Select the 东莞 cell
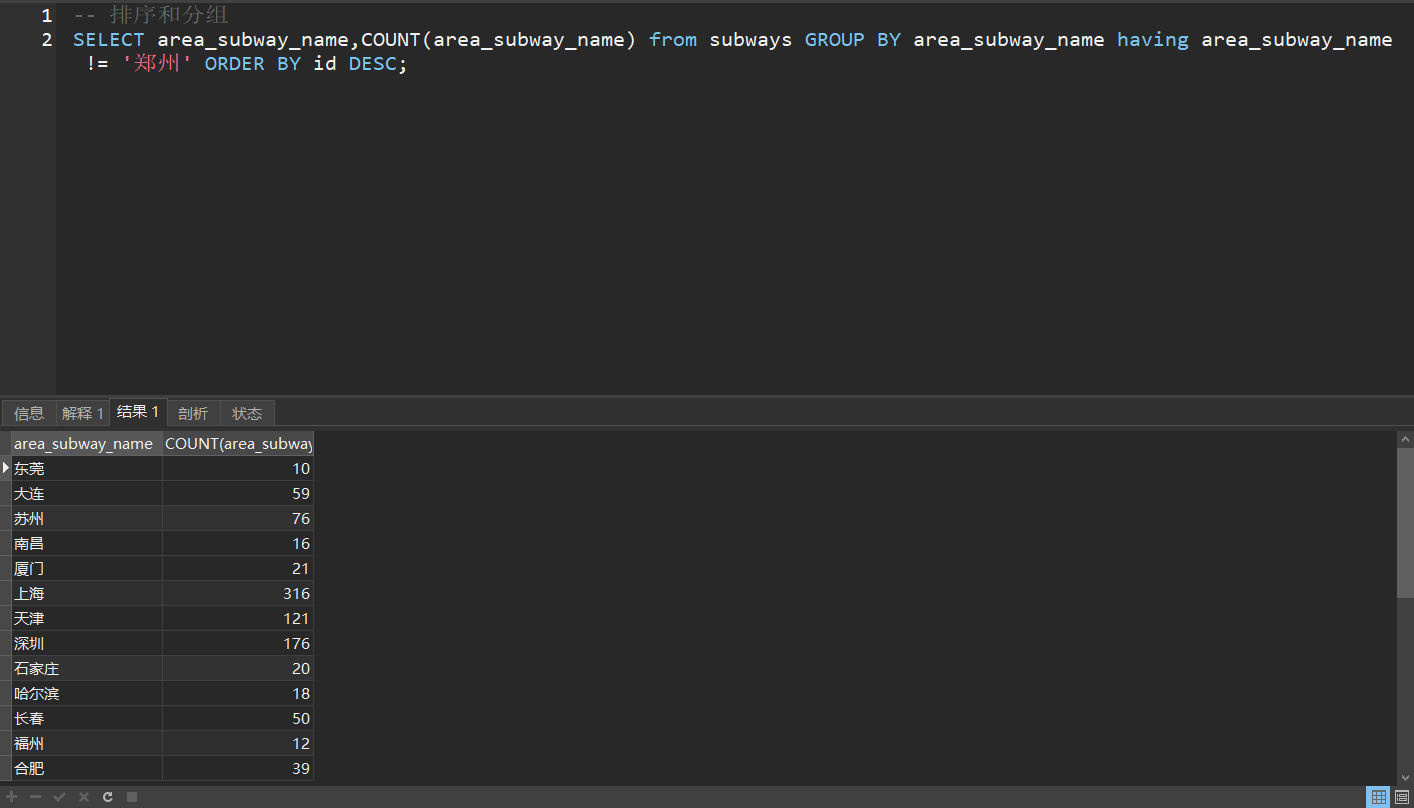 tap(87, 469)
